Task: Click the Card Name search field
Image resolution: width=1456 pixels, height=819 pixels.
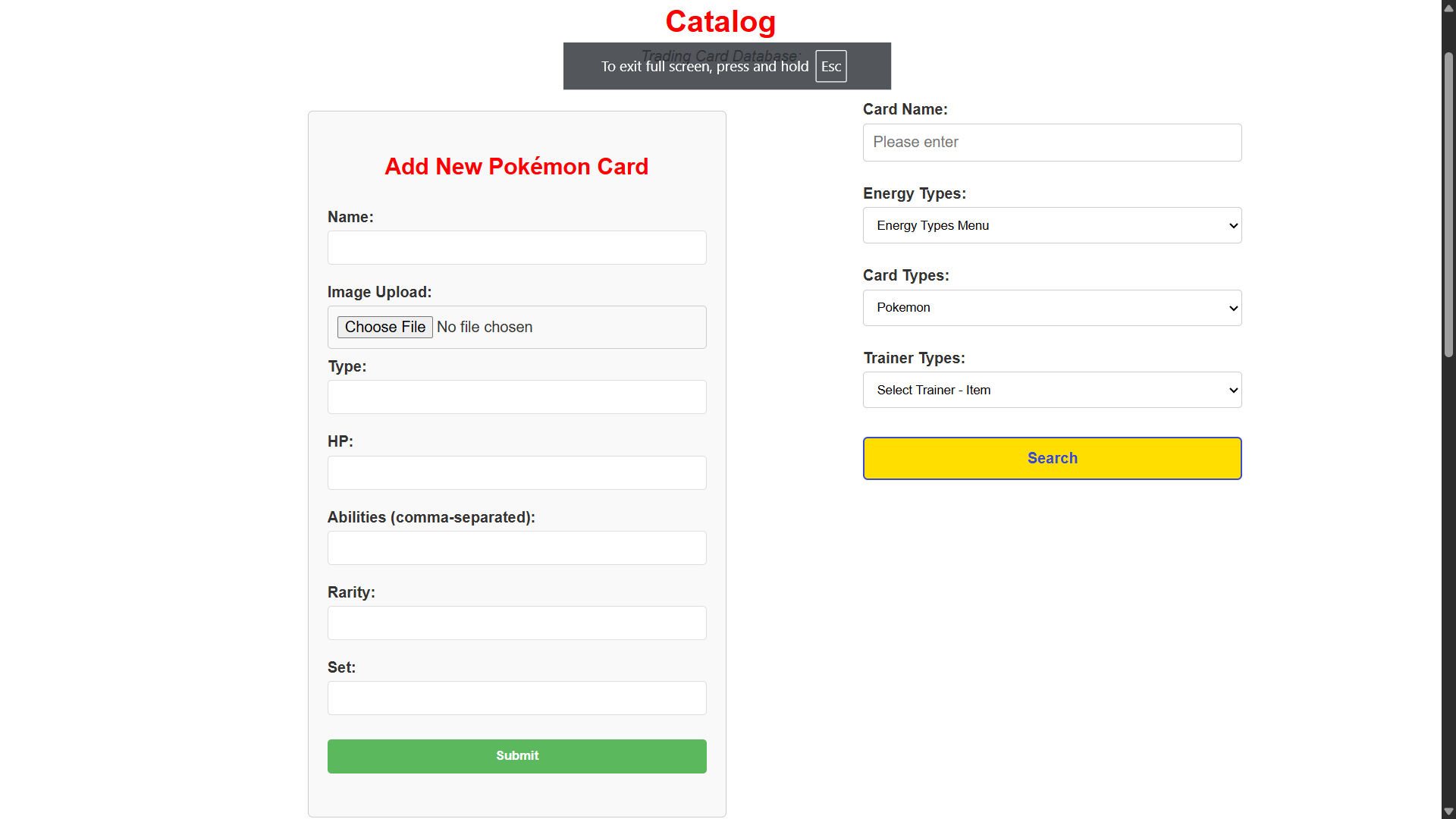Action: point(1052,143)
